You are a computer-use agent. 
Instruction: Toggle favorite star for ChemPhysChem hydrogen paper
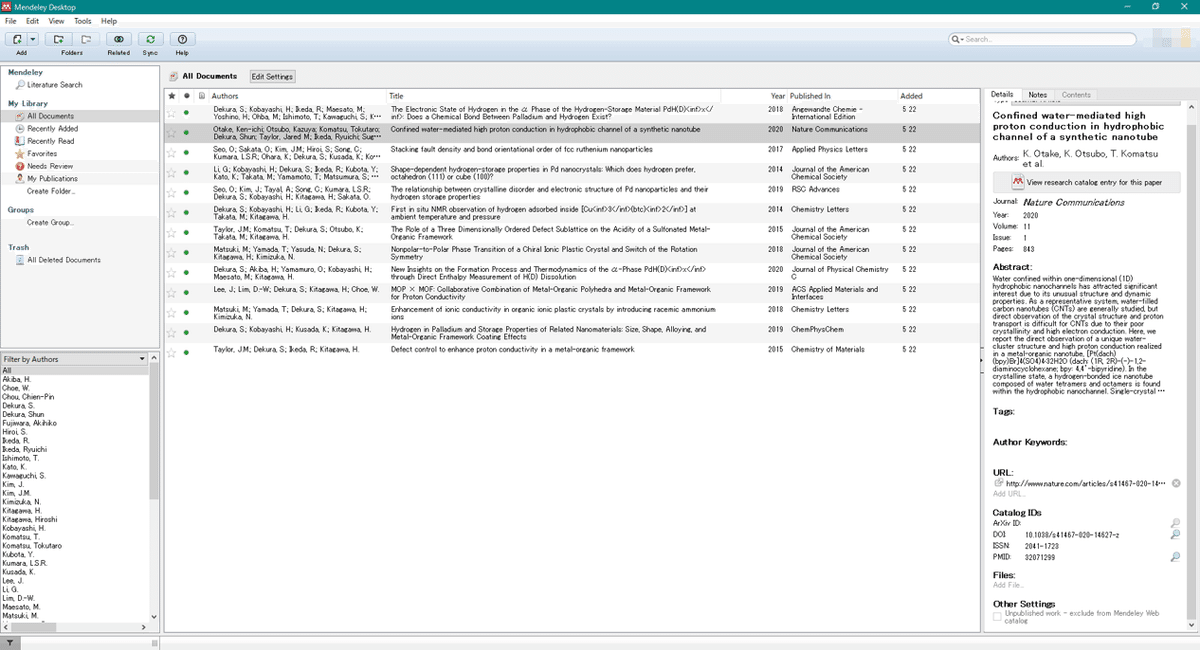[172, 332]
